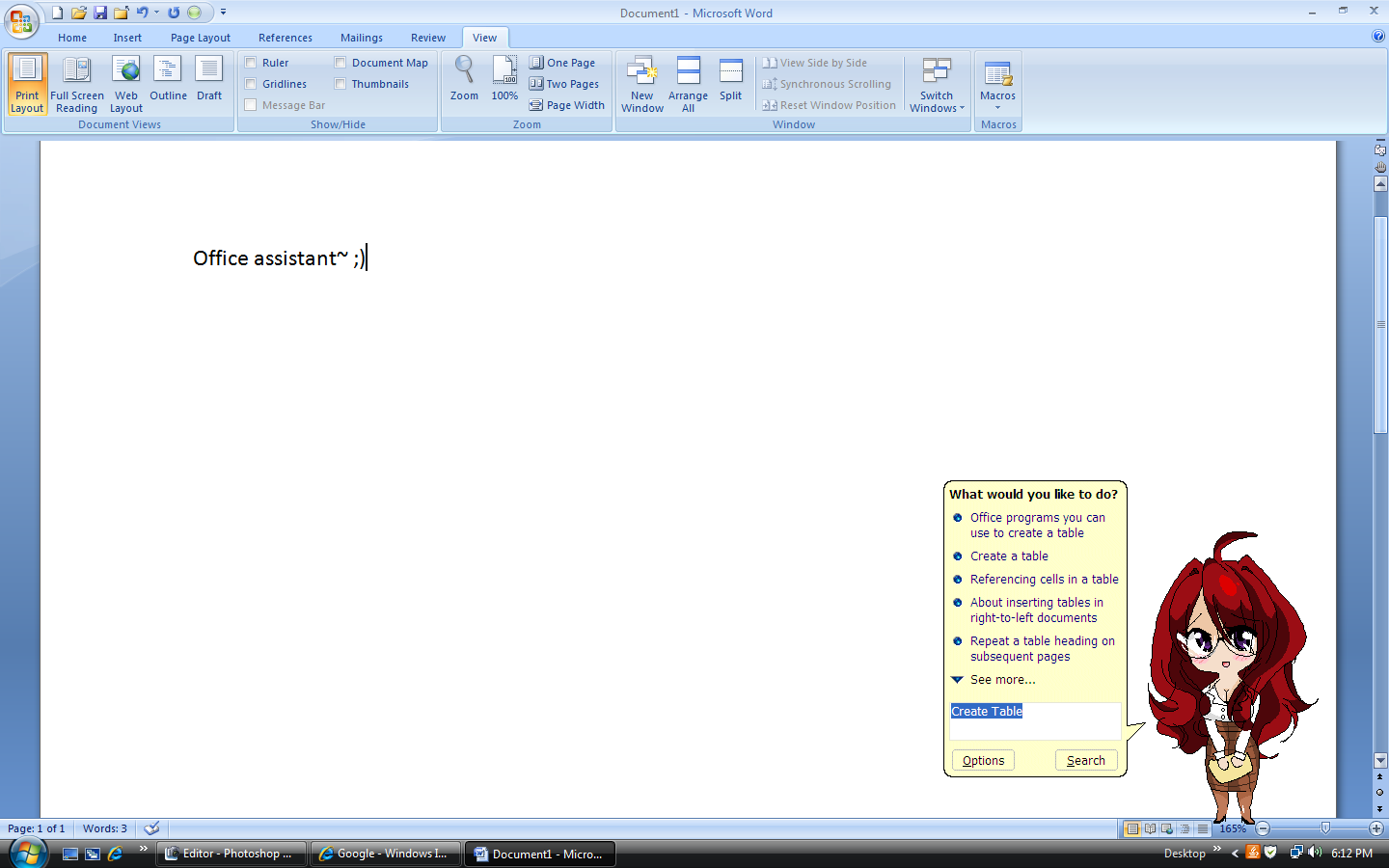This screenshot has width=1389, height=868.
Task: Open 'Referencing cells in a table' topic
Action: pos(1045,580)
